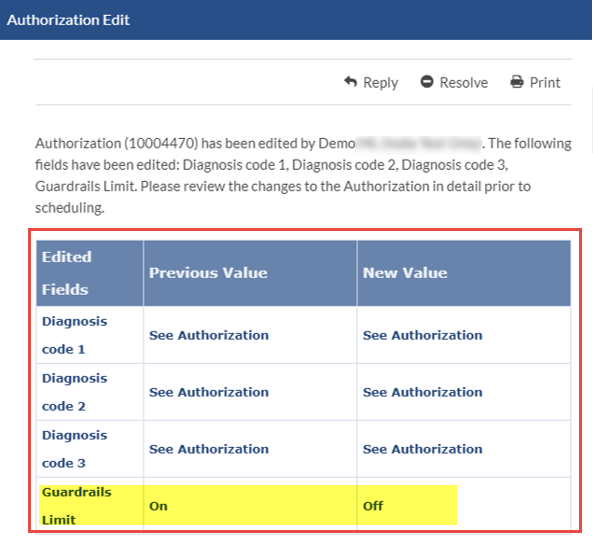This screenshot has height=539, width=593.
Task: Click the Reply arrow icon
Action: point(351,82)
